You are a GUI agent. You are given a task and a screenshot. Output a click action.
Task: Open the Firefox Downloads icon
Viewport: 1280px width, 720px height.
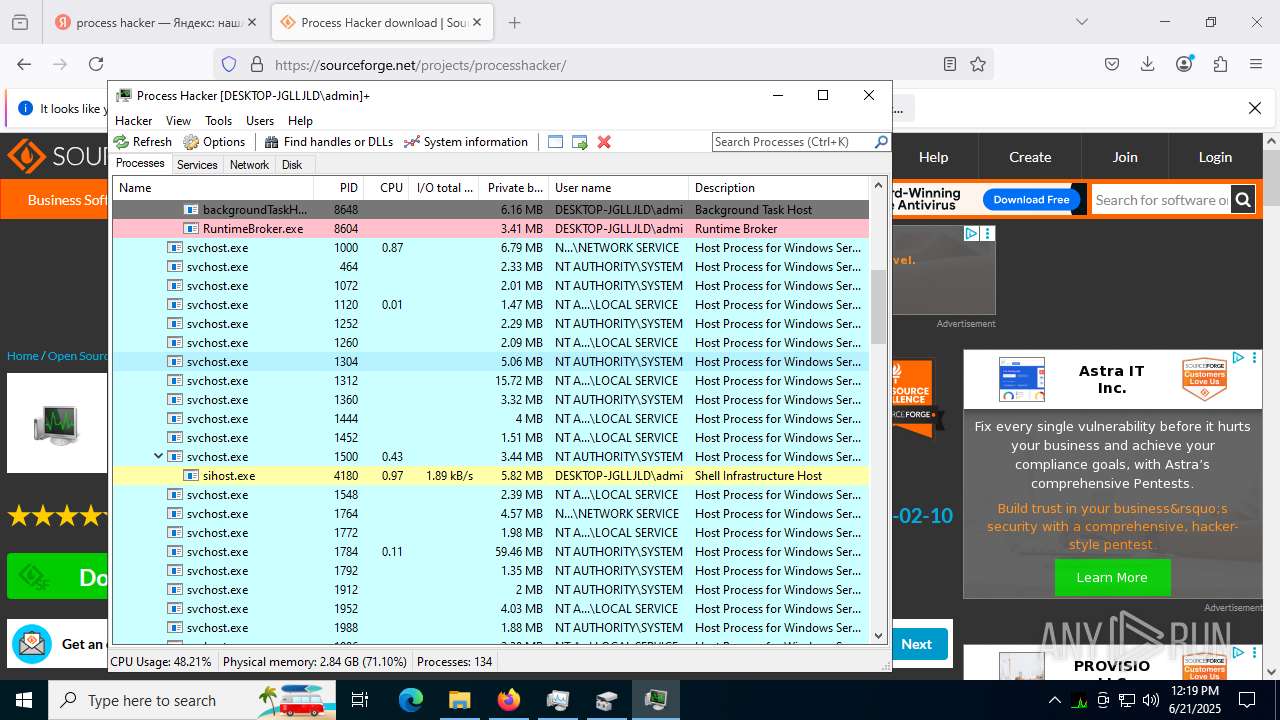pyautogui.click(x=1148, y=64)
